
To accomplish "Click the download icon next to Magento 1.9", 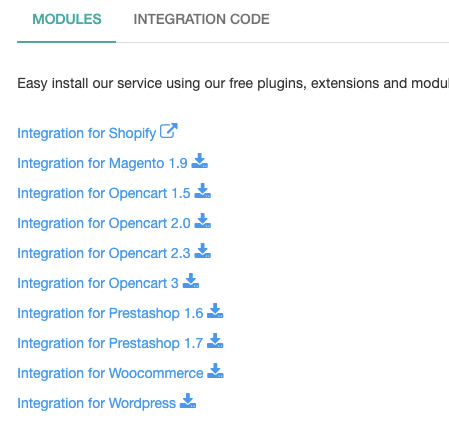I will [200, 161].
